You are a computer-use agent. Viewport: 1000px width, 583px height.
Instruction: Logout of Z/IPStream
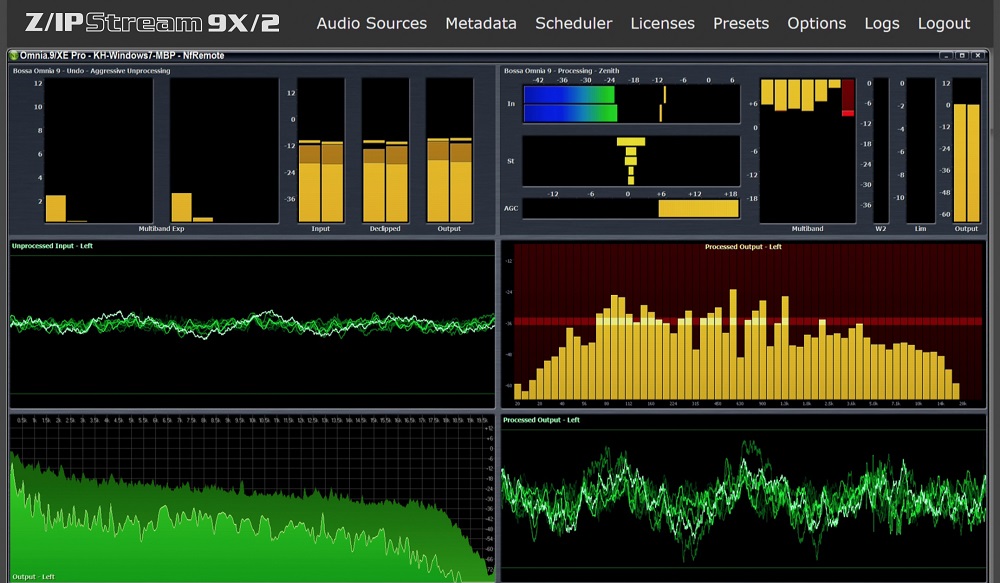(x=943, y=23)
